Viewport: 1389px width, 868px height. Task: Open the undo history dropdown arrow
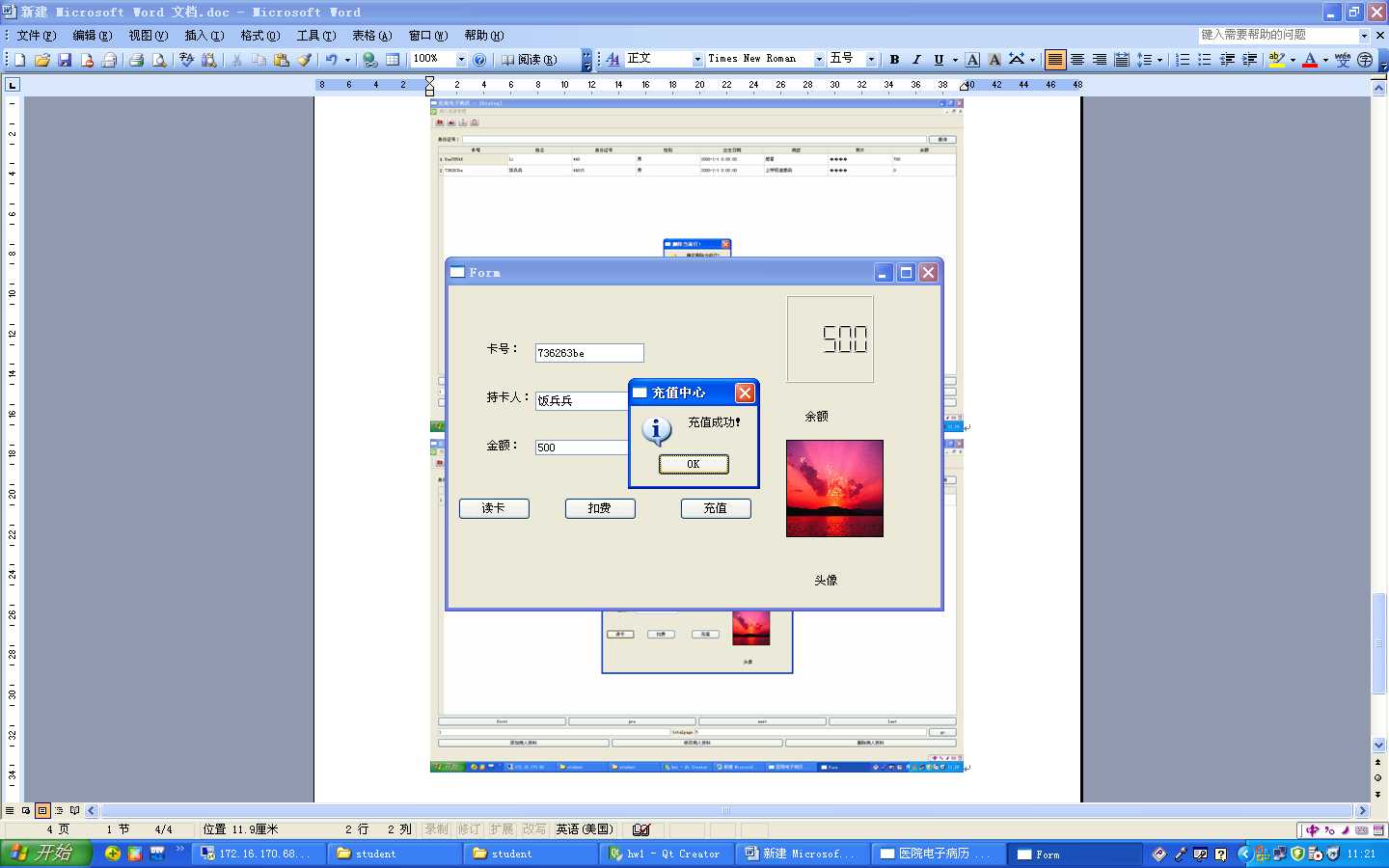pos(347,60)
